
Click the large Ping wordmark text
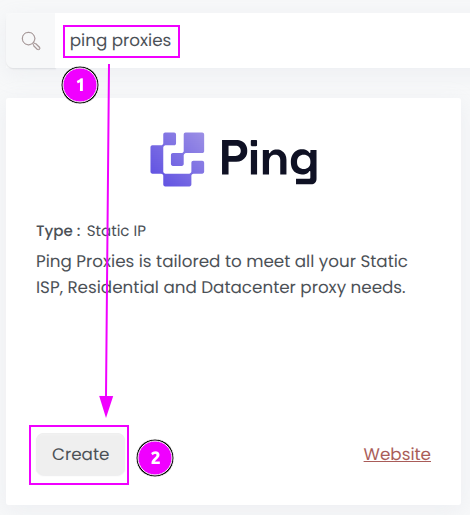269,162
